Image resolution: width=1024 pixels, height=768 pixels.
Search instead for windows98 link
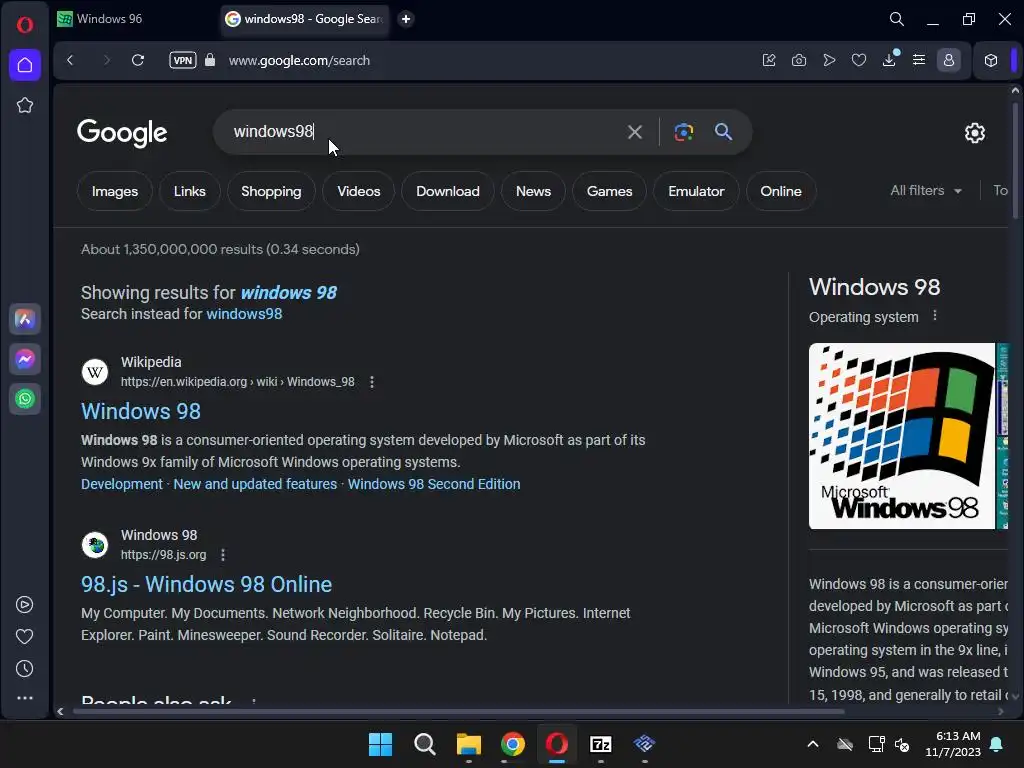click(x=244, y=314)
